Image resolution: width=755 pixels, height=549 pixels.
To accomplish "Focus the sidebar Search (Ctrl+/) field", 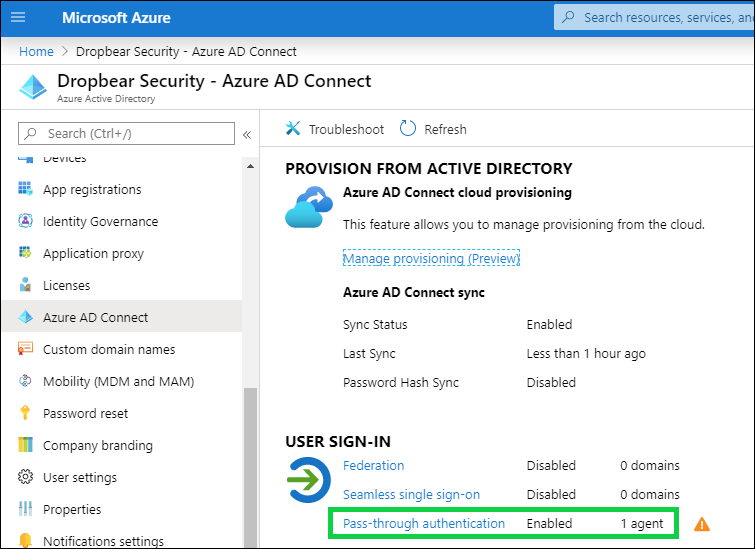I will click(126, 133).
